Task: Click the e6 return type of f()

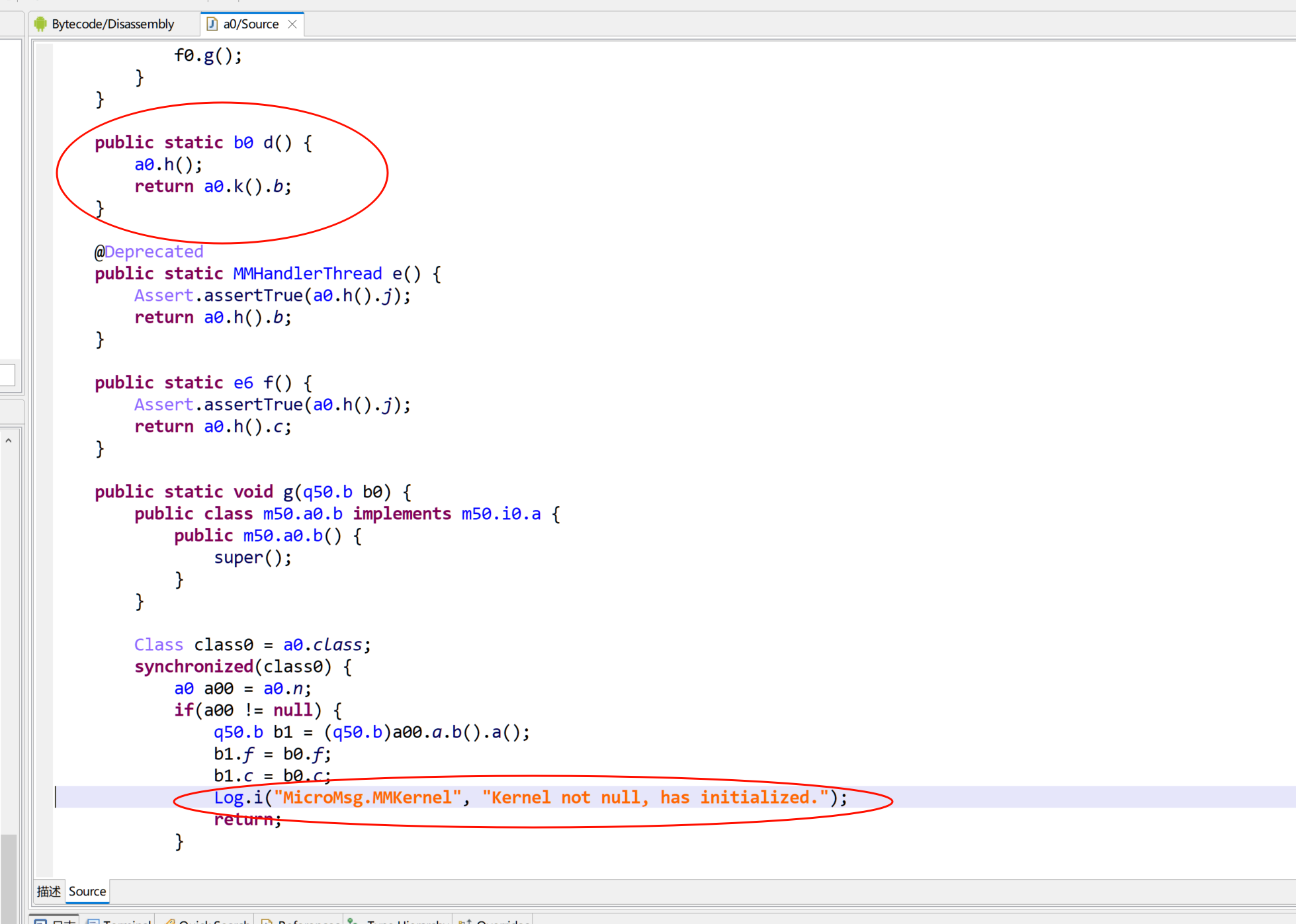Action: (x=243, y=383)
